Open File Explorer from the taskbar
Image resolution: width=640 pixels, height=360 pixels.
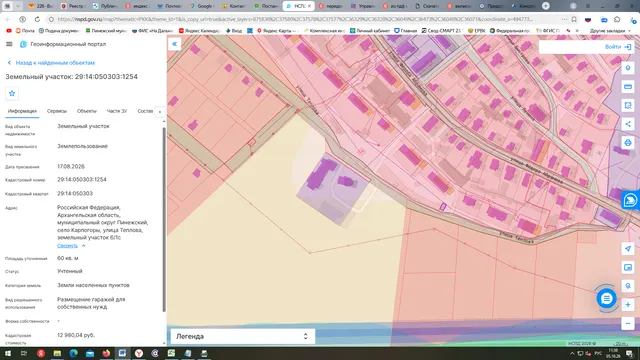(x=57, y=353)
